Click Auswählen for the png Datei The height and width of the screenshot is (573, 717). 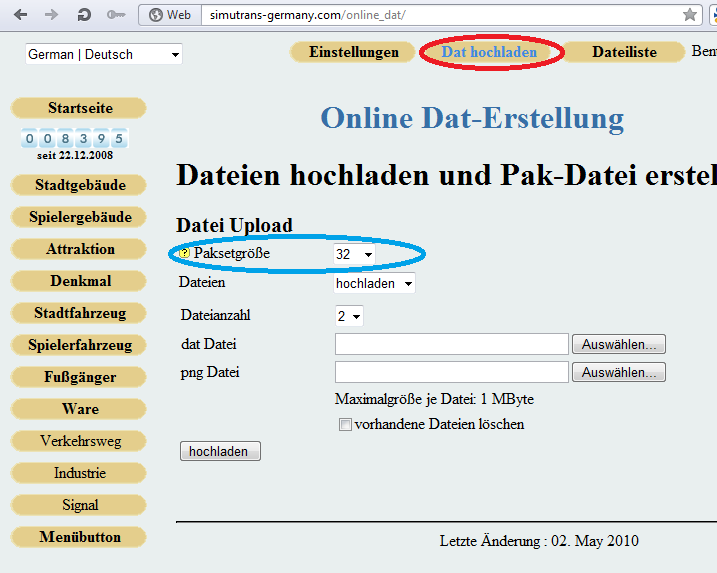point(618,372)
